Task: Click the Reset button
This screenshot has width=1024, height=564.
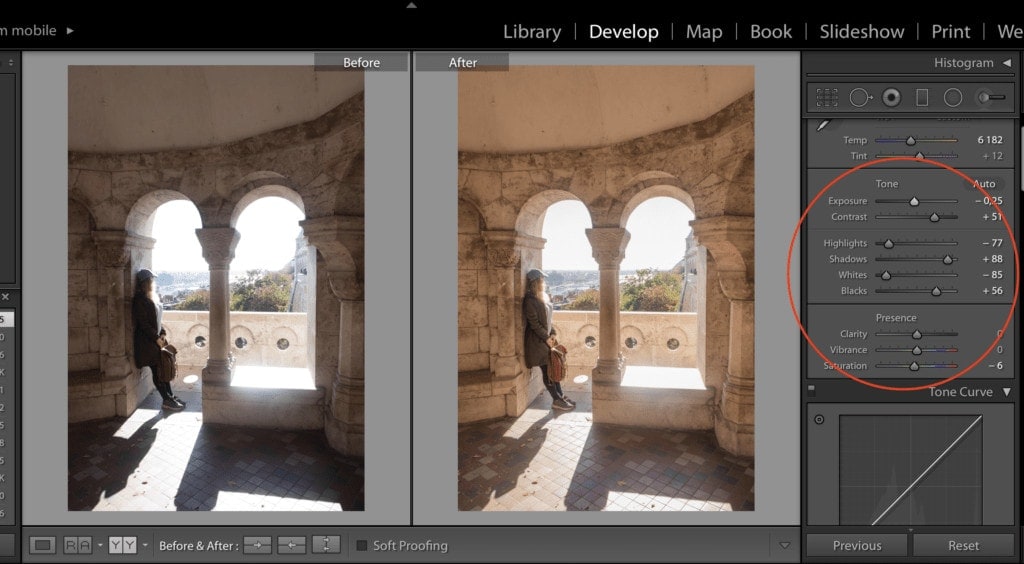Action: pyautogui.click(x=963, y=545)
